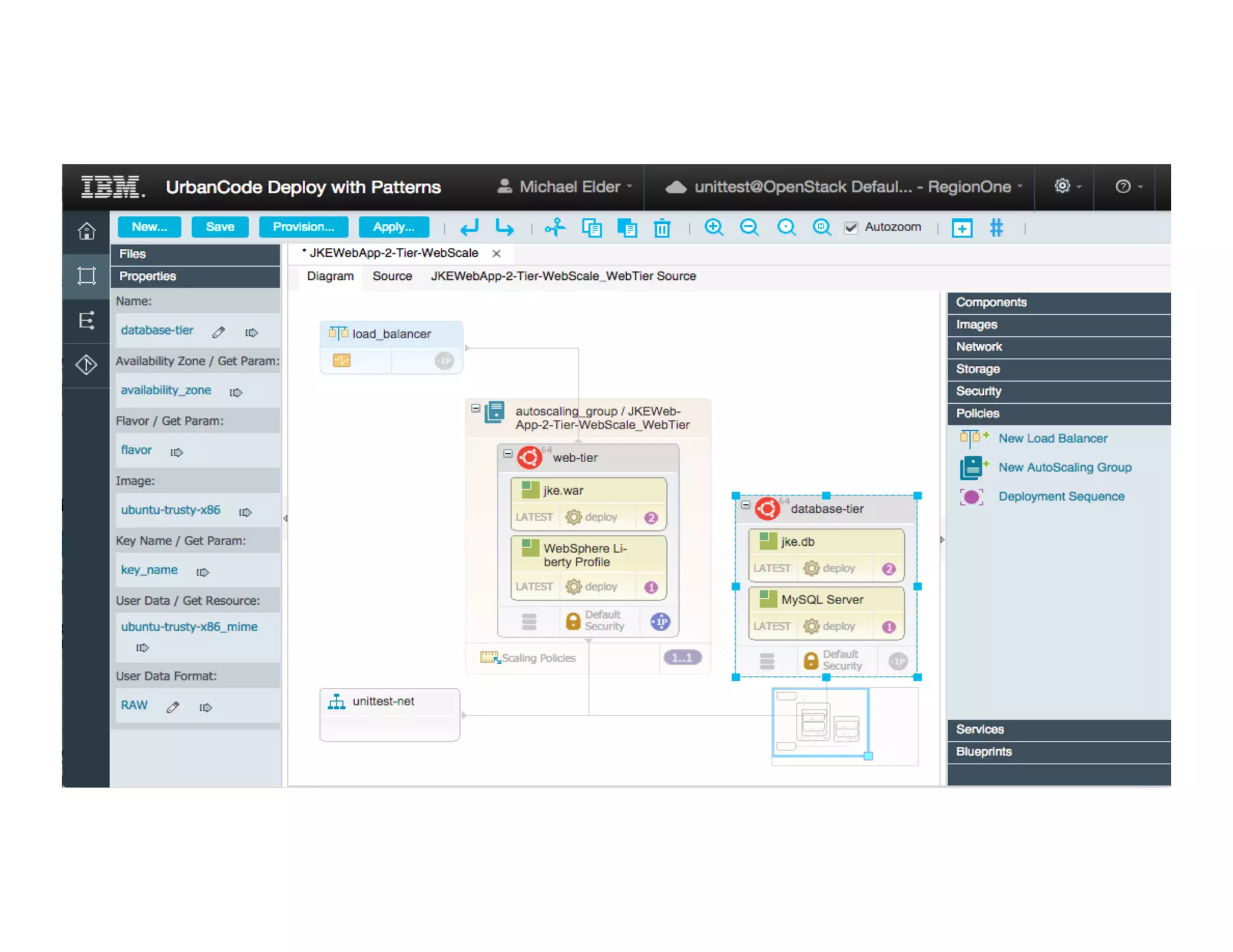Viewport: 1233px width, 952px height.
Task: Click the Cut scissors toolbar icon
Action: [x=555, y=227]
